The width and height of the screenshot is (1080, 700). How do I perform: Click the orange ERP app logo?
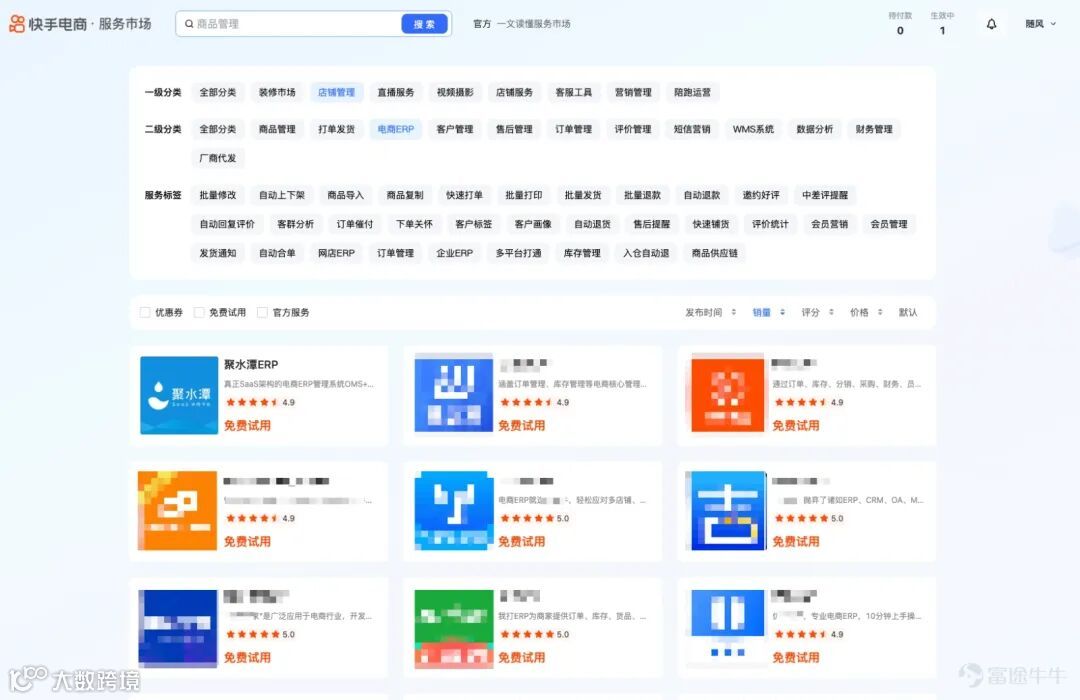tap(178, 511)
